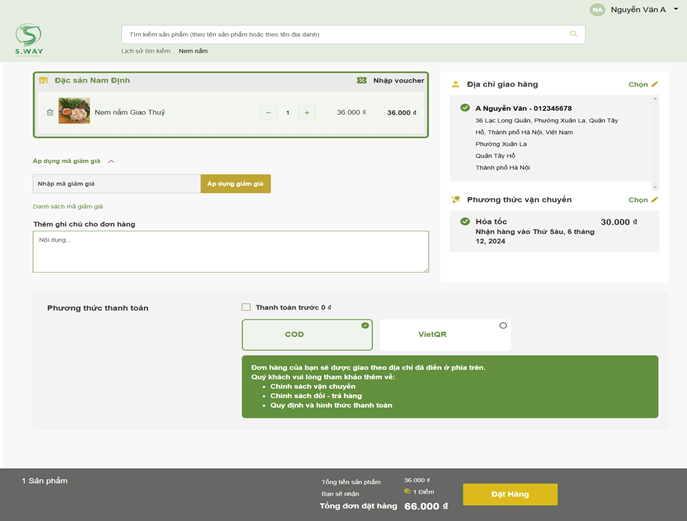Image resolution: width=687 pixels, height=521 pixels.
Task: Select VietQR payment option
Action: 445,335
